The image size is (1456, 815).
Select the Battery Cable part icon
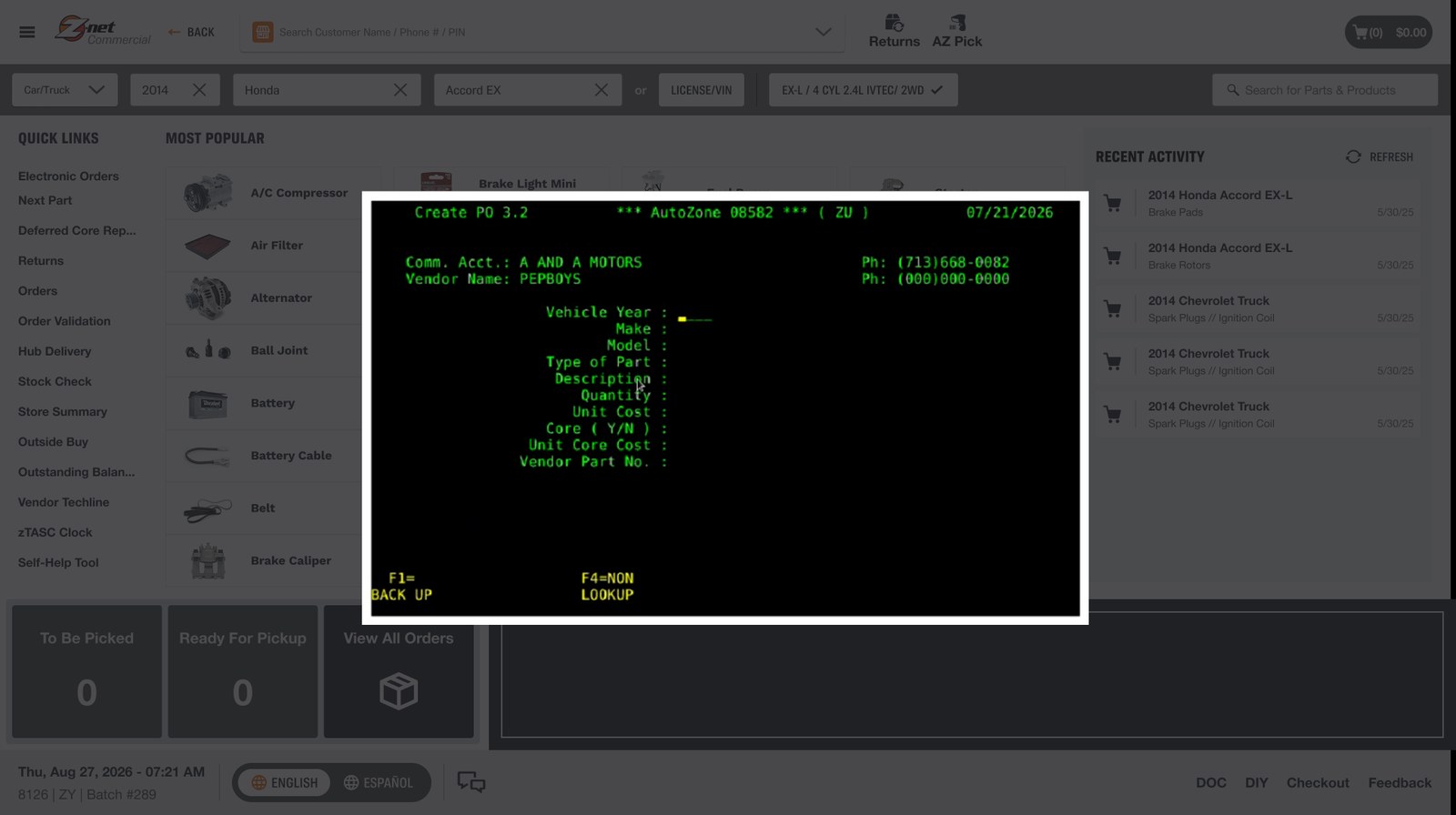(x=208, y=456)
